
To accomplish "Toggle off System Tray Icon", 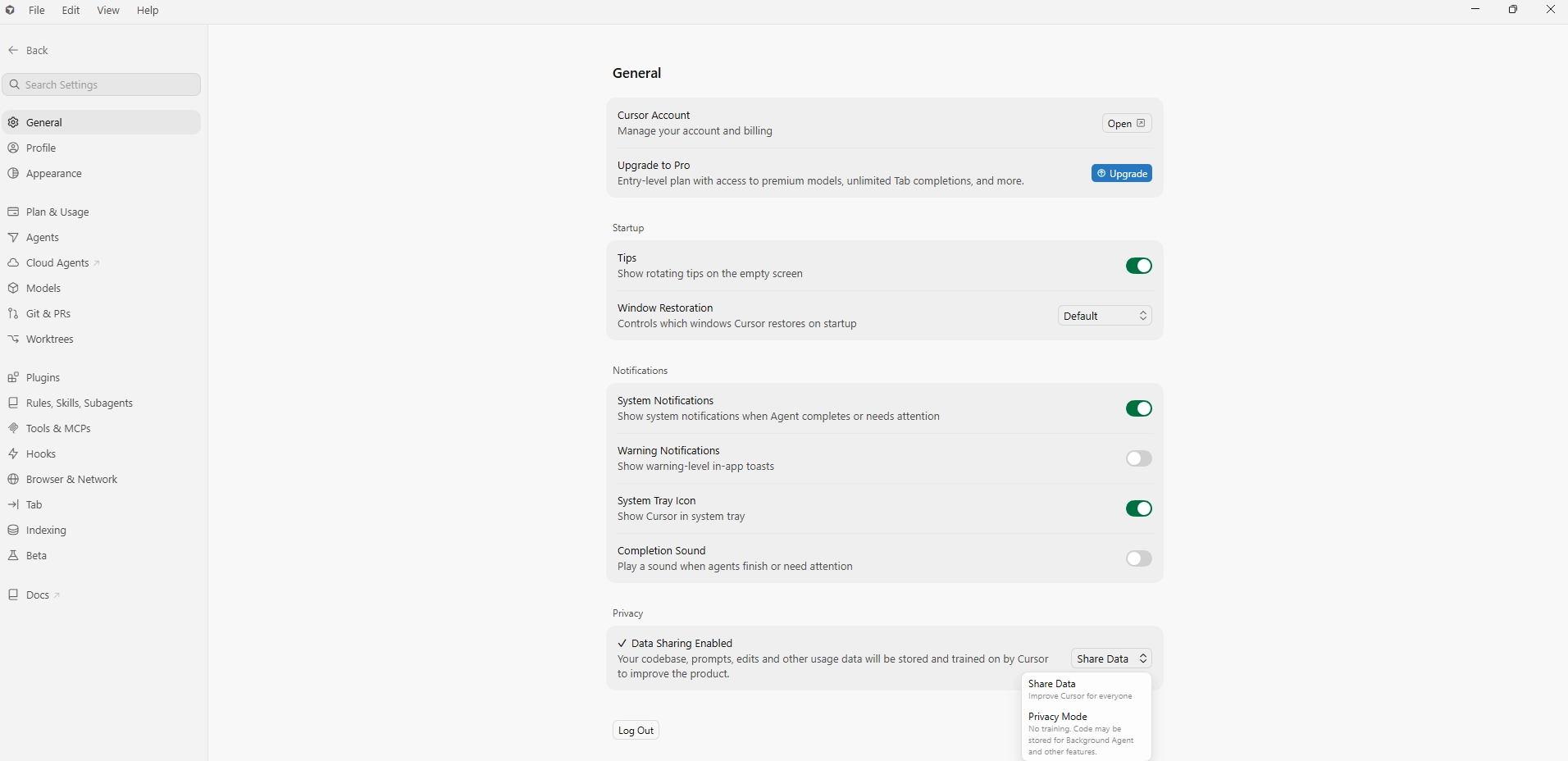I will pos(1138,508).
